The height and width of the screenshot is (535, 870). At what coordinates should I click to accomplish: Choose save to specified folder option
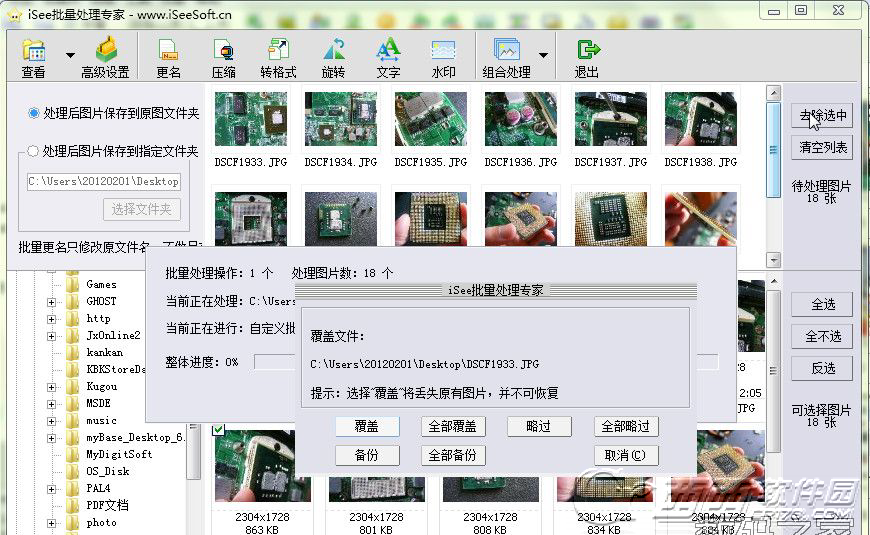pyautogui.click(x=113, y=151)
